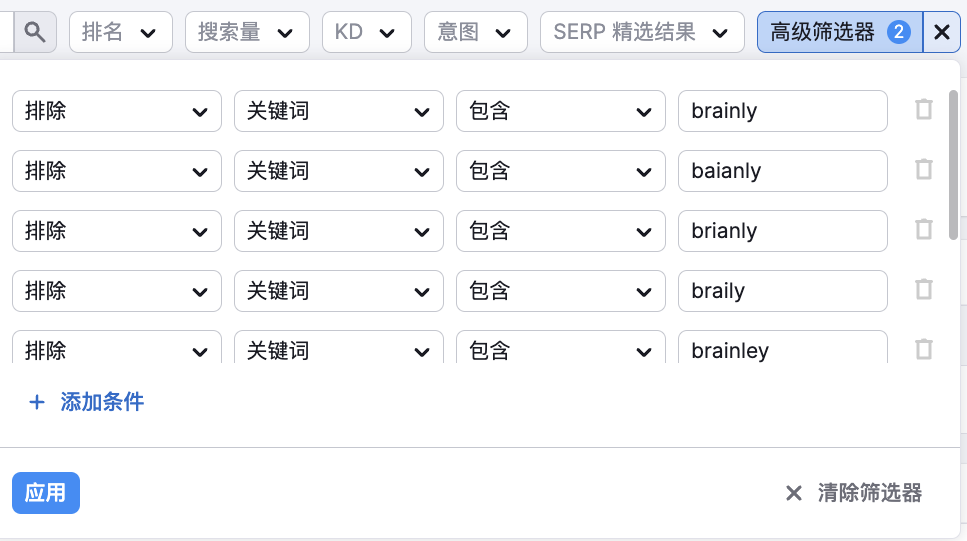Open the 排名 dropdown filter
967x541 pixels.
[x=119, y=32]
